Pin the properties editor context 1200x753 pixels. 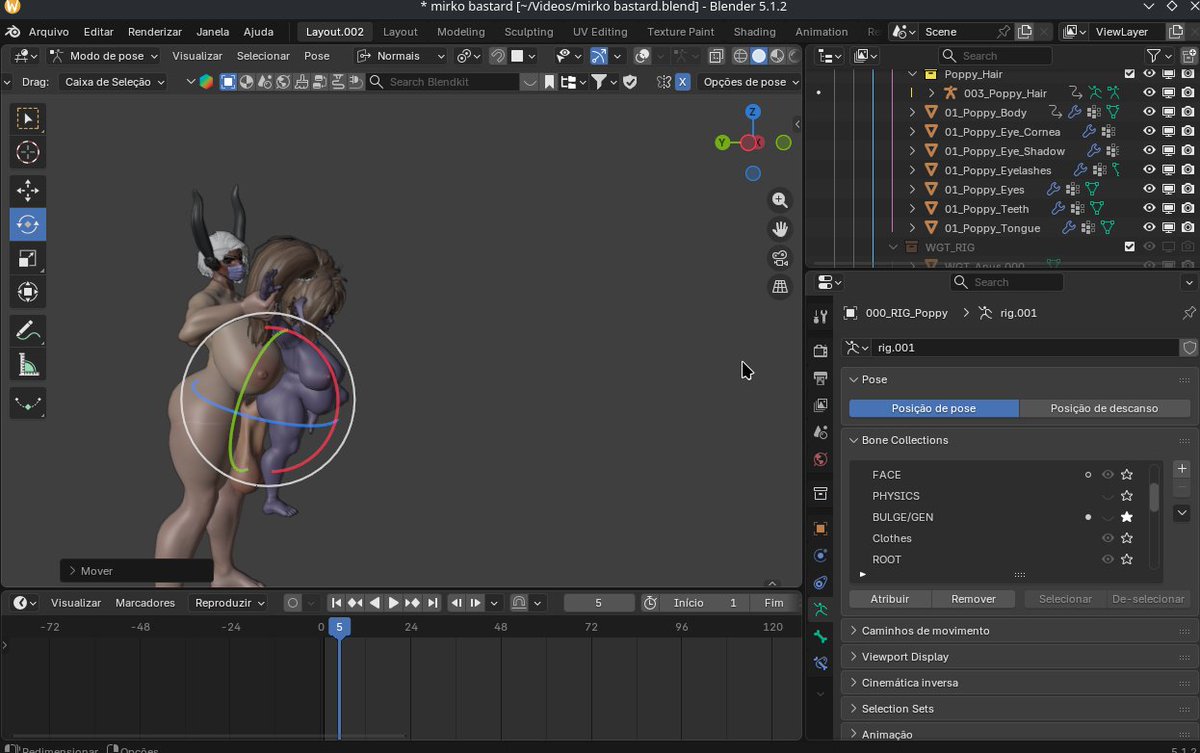pos(1188,313)
